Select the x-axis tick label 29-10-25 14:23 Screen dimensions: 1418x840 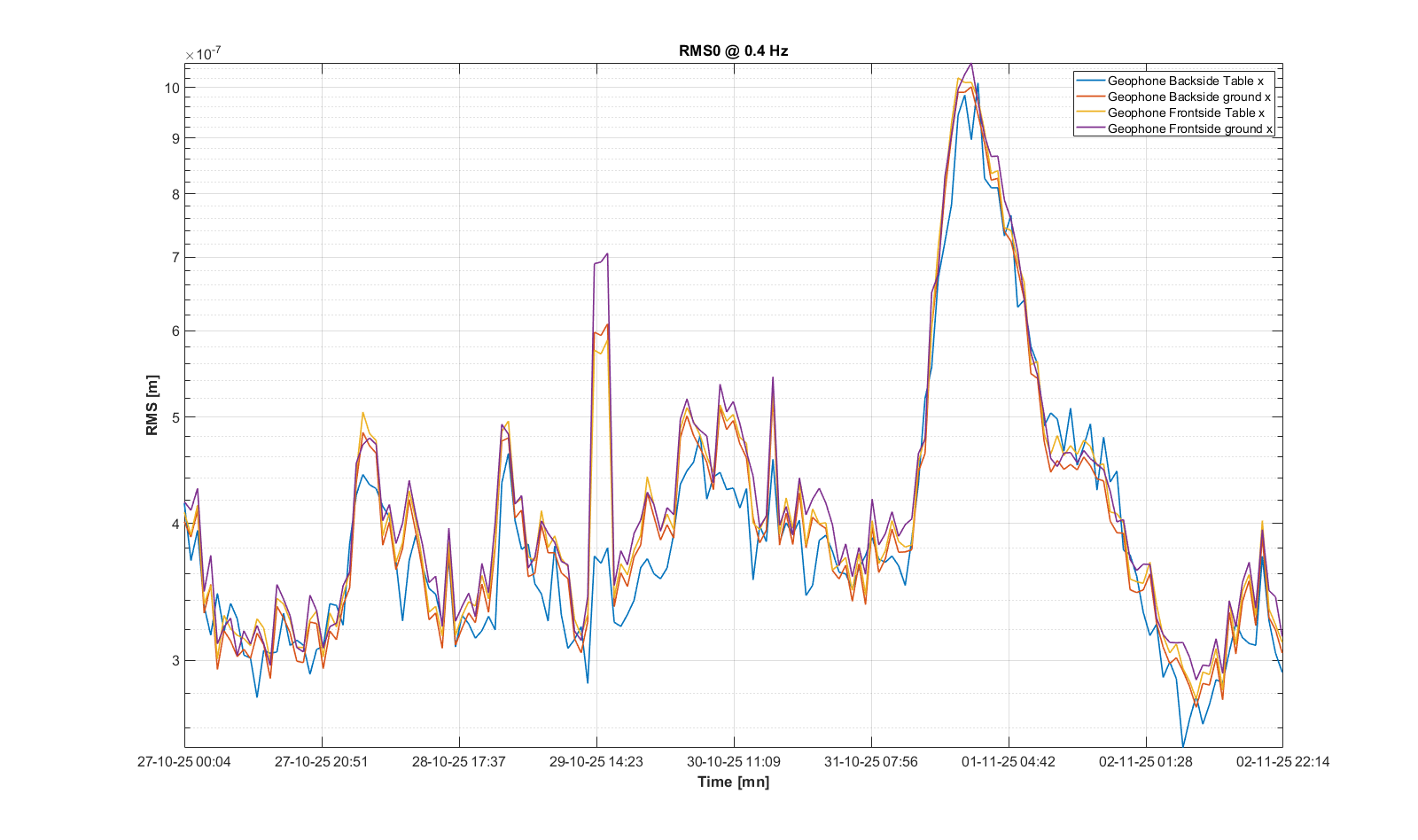pyautogui.click(x=596, y=761)
